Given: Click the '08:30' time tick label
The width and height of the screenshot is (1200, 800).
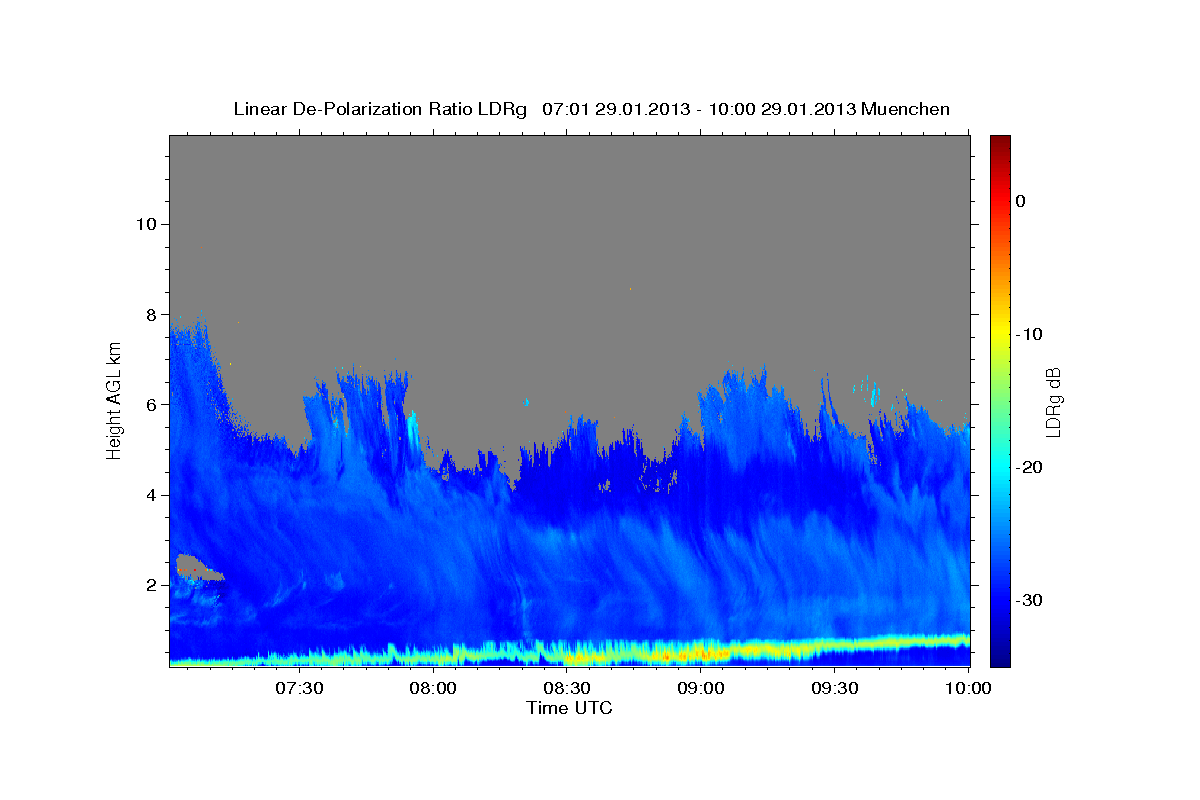Looking at the screenshot, I should (566, 688).
